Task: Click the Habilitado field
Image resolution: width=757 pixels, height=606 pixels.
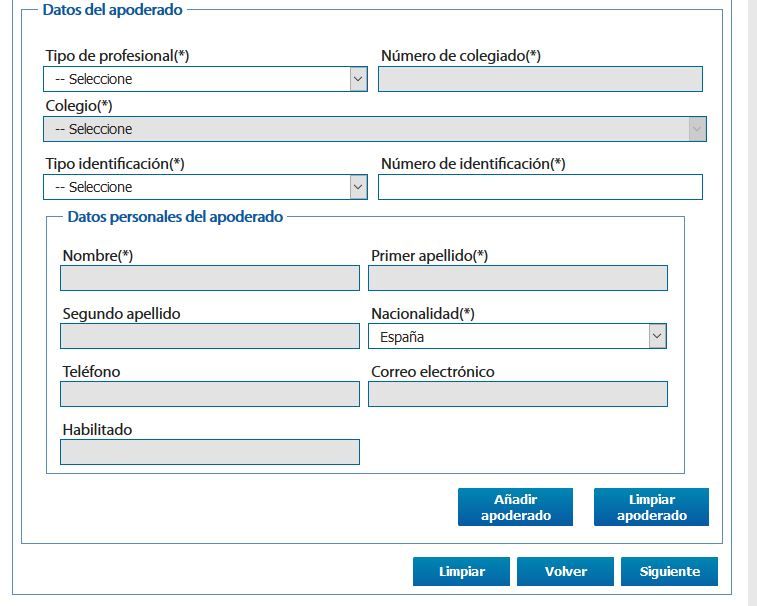Action: click(210, 452)
